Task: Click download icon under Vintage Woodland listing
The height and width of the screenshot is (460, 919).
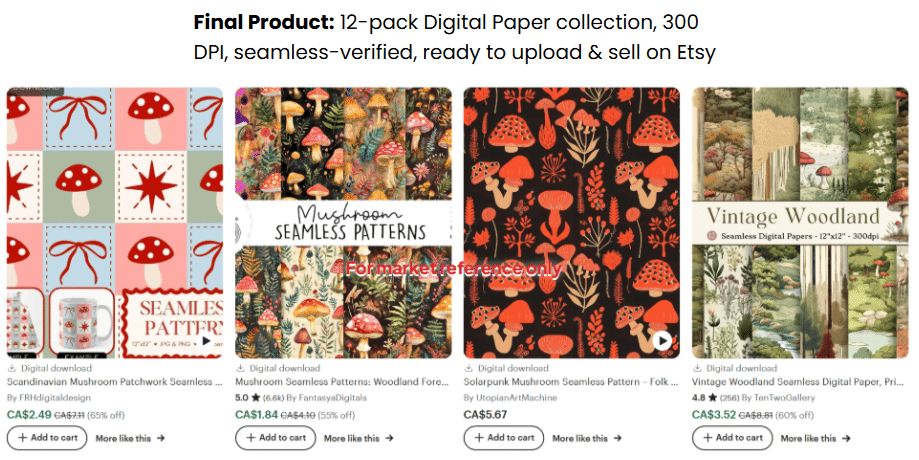Action: tap(697, 368)
